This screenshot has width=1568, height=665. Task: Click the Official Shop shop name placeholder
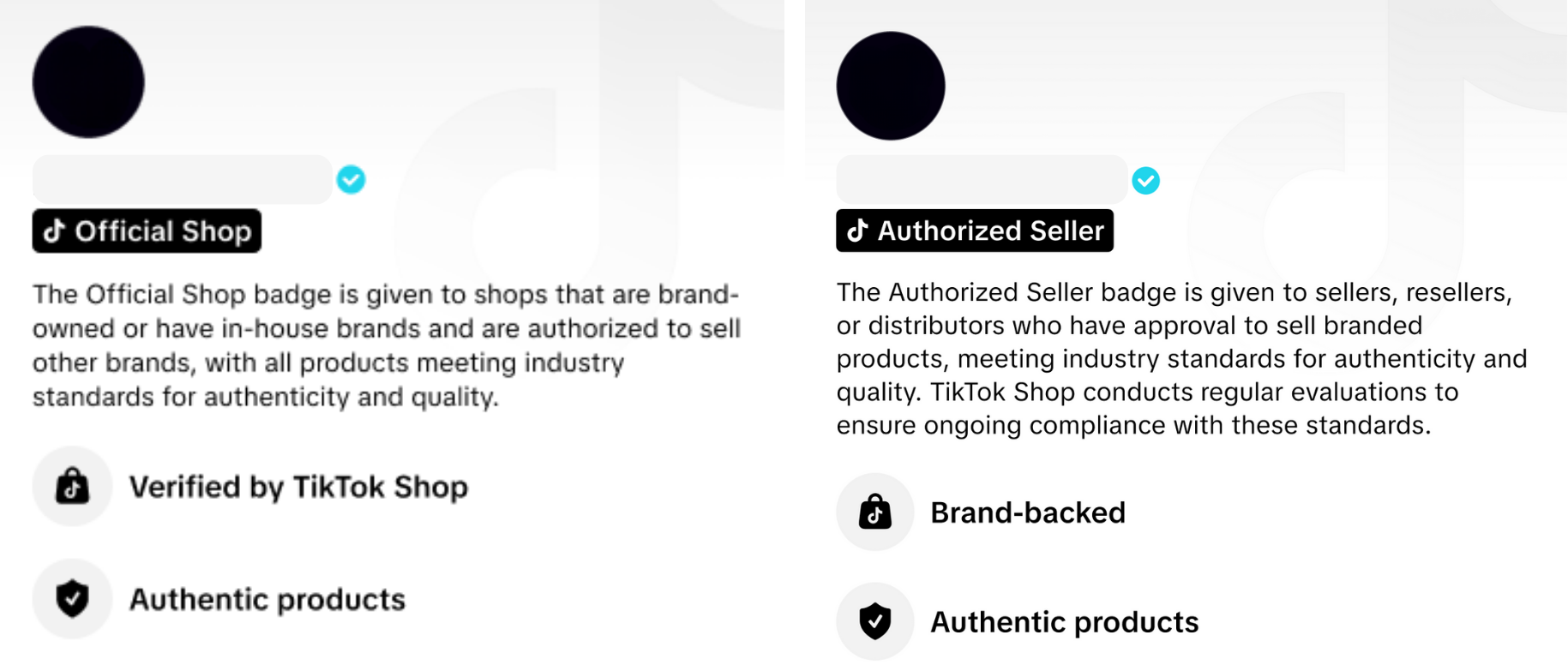(183, 180)
